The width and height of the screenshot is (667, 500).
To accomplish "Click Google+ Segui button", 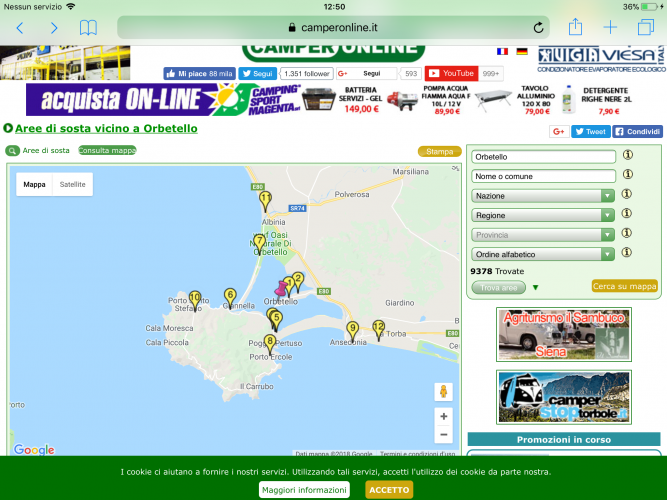I will point(366,74).
